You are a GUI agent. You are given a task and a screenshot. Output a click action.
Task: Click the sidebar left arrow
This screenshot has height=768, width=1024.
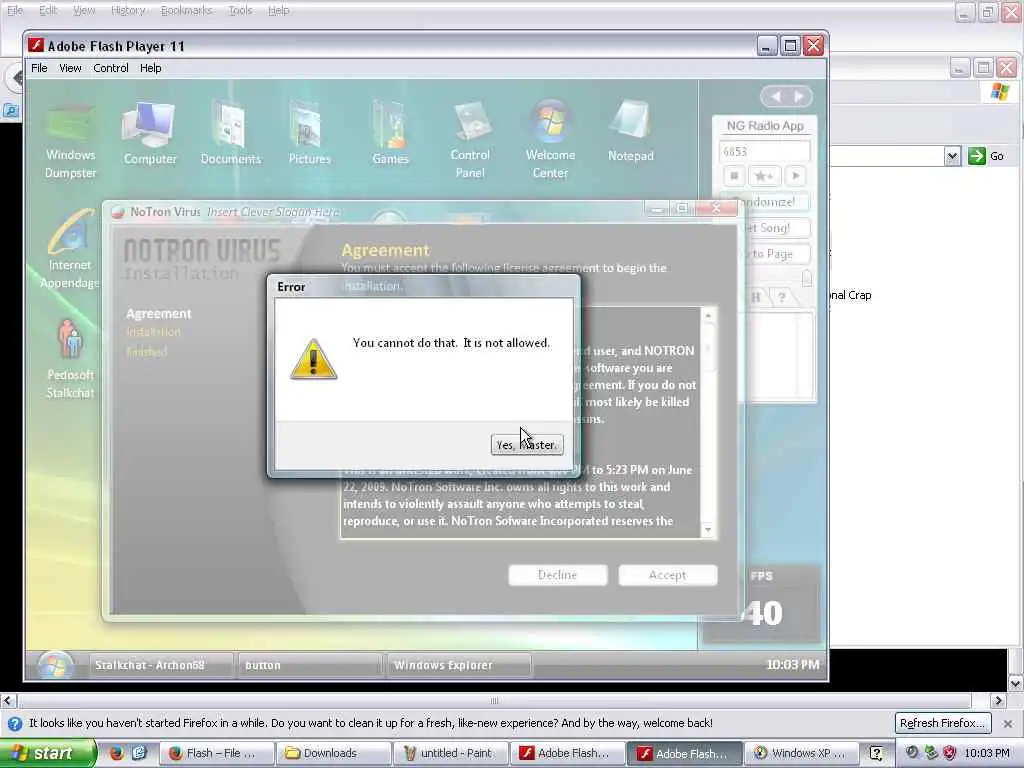tap(775, 97)
